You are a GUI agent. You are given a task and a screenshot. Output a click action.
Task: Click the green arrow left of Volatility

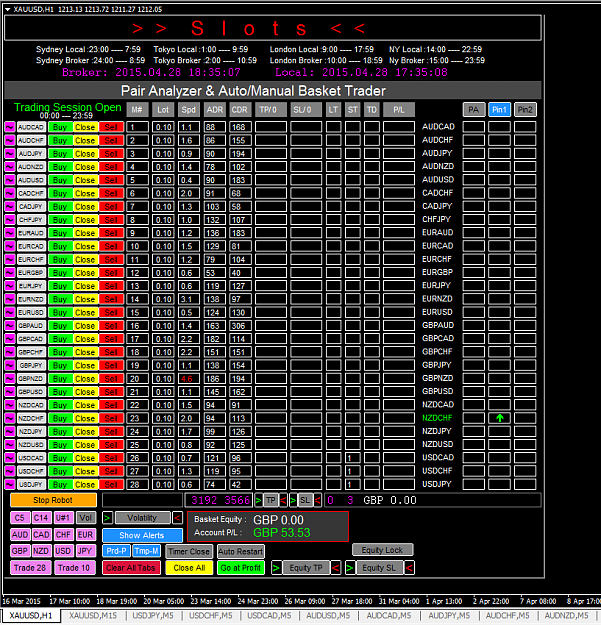(x=107, y=518)
